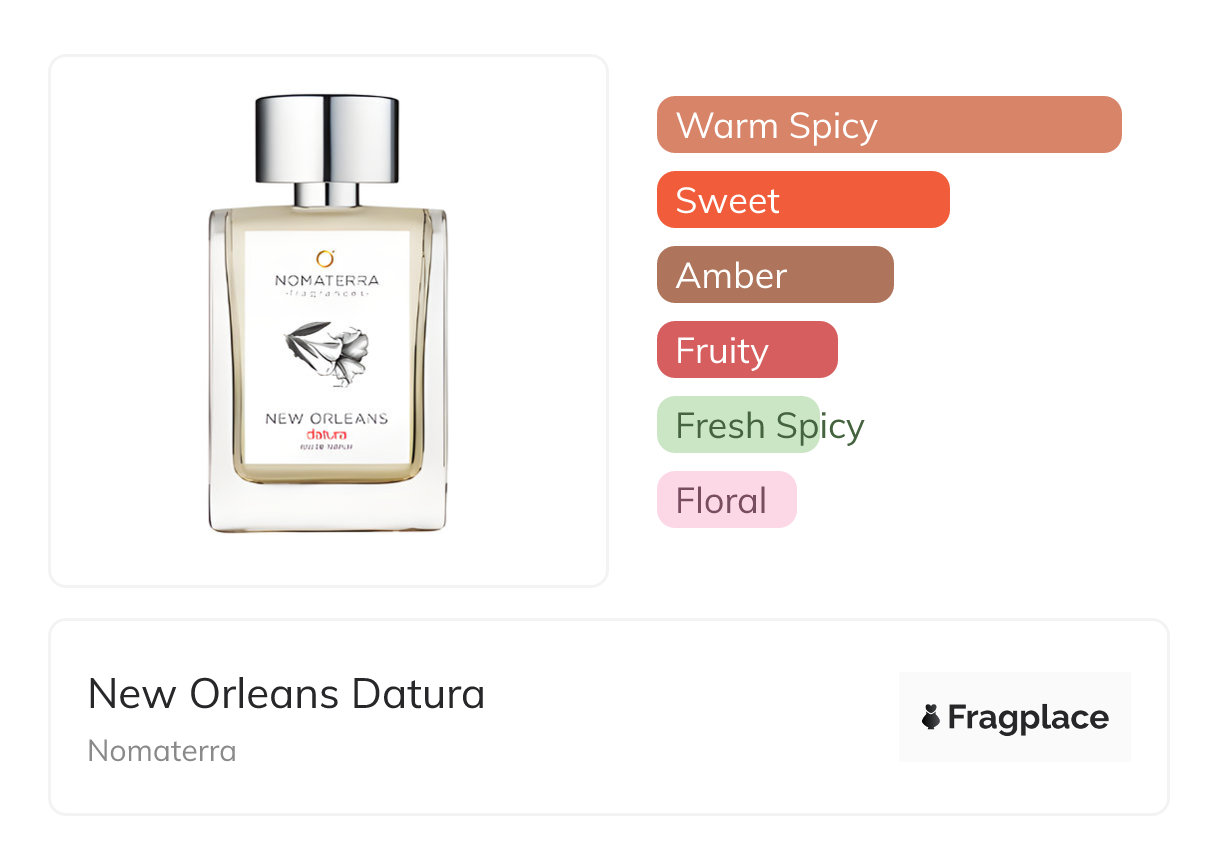Open the Nomaterra brand link
The width and height of the screenshot is (1218, 864).
coord(162,751)
